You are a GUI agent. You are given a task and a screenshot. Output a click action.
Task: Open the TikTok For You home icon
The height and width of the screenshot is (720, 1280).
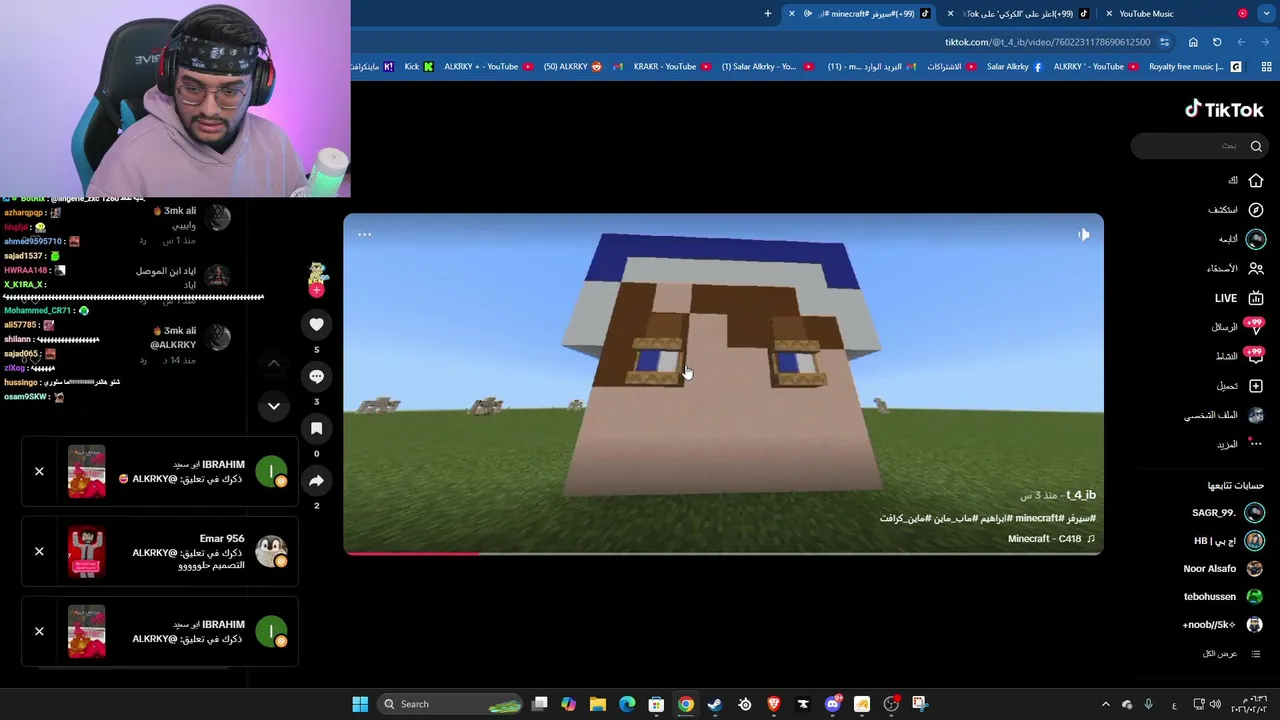1256,180
